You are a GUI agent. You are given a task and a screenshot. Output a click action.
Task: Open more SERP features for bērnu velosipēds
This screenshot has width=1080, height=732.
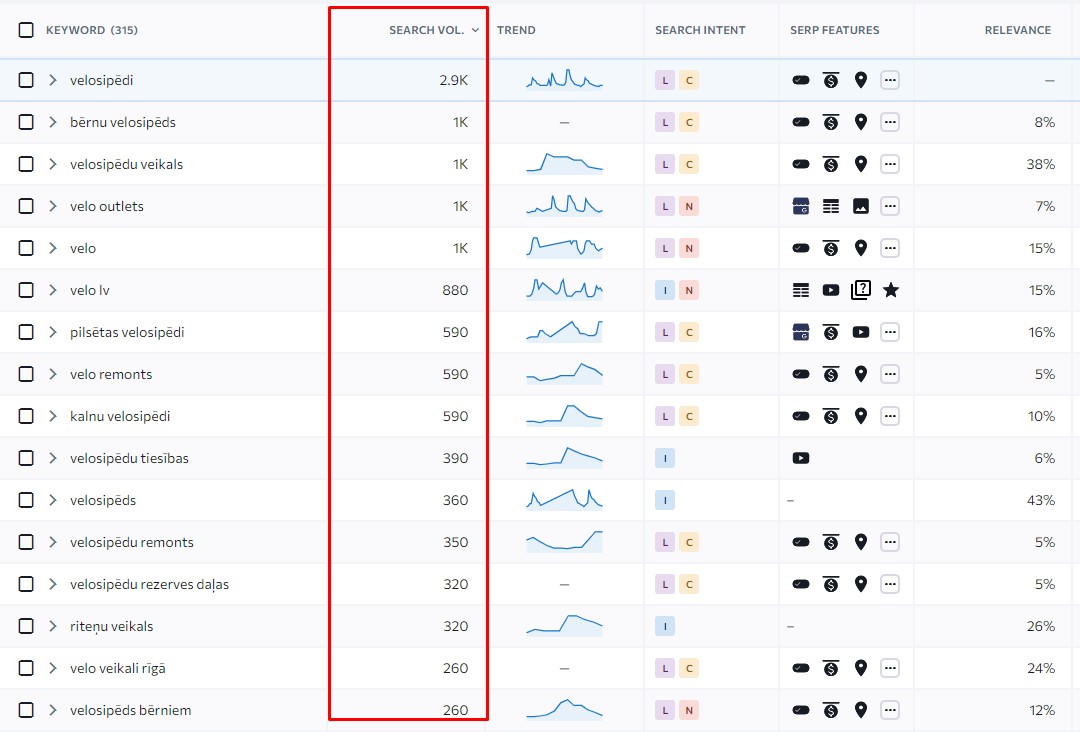pyautogui.click(x=890, y=122)
